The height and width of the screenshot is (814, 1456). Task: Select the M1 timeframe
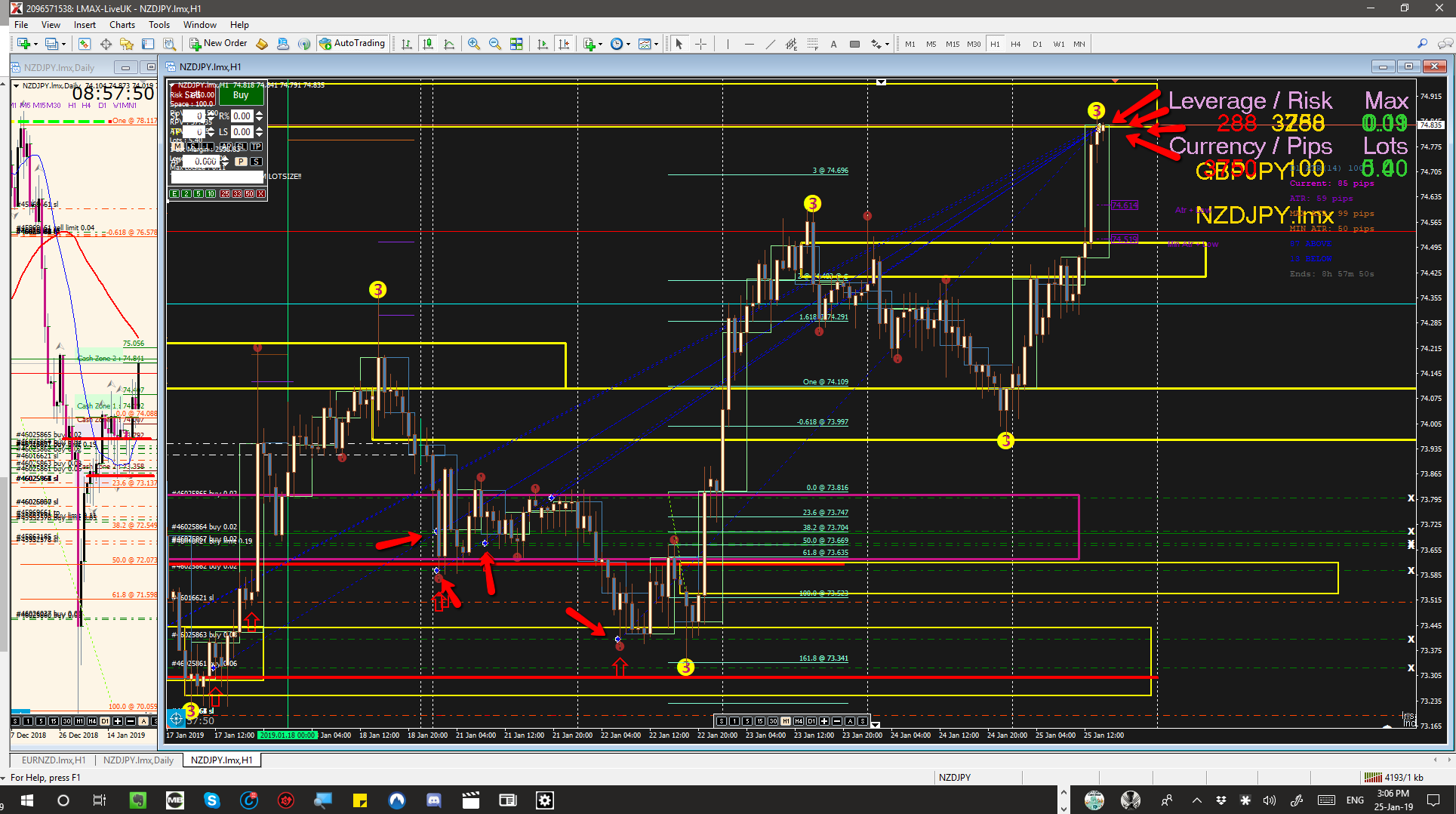coord(910,44)
